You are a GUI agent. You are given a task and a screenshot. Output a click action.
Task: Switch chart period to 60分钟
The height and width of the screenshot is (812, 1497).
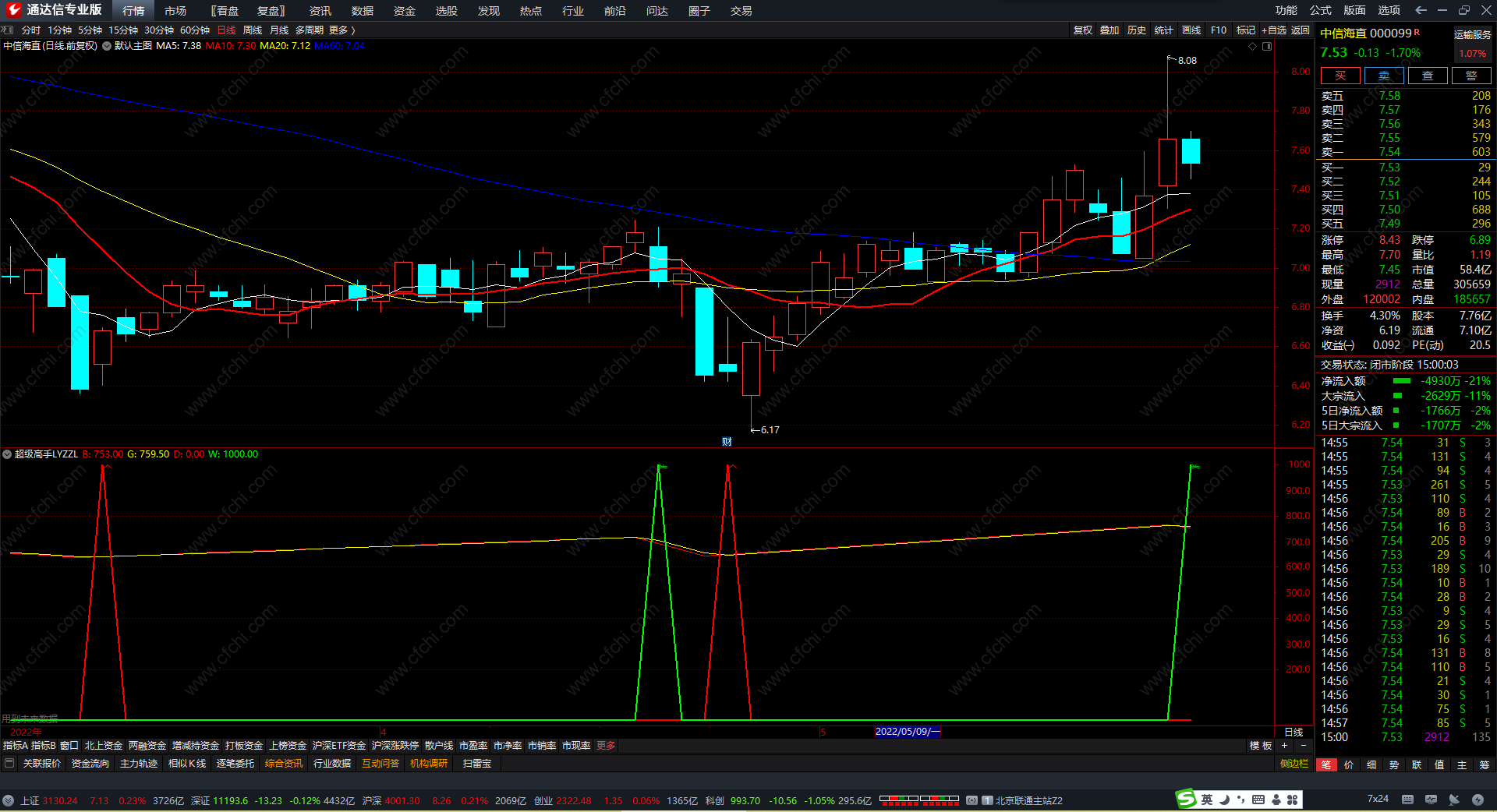[195, 30]
